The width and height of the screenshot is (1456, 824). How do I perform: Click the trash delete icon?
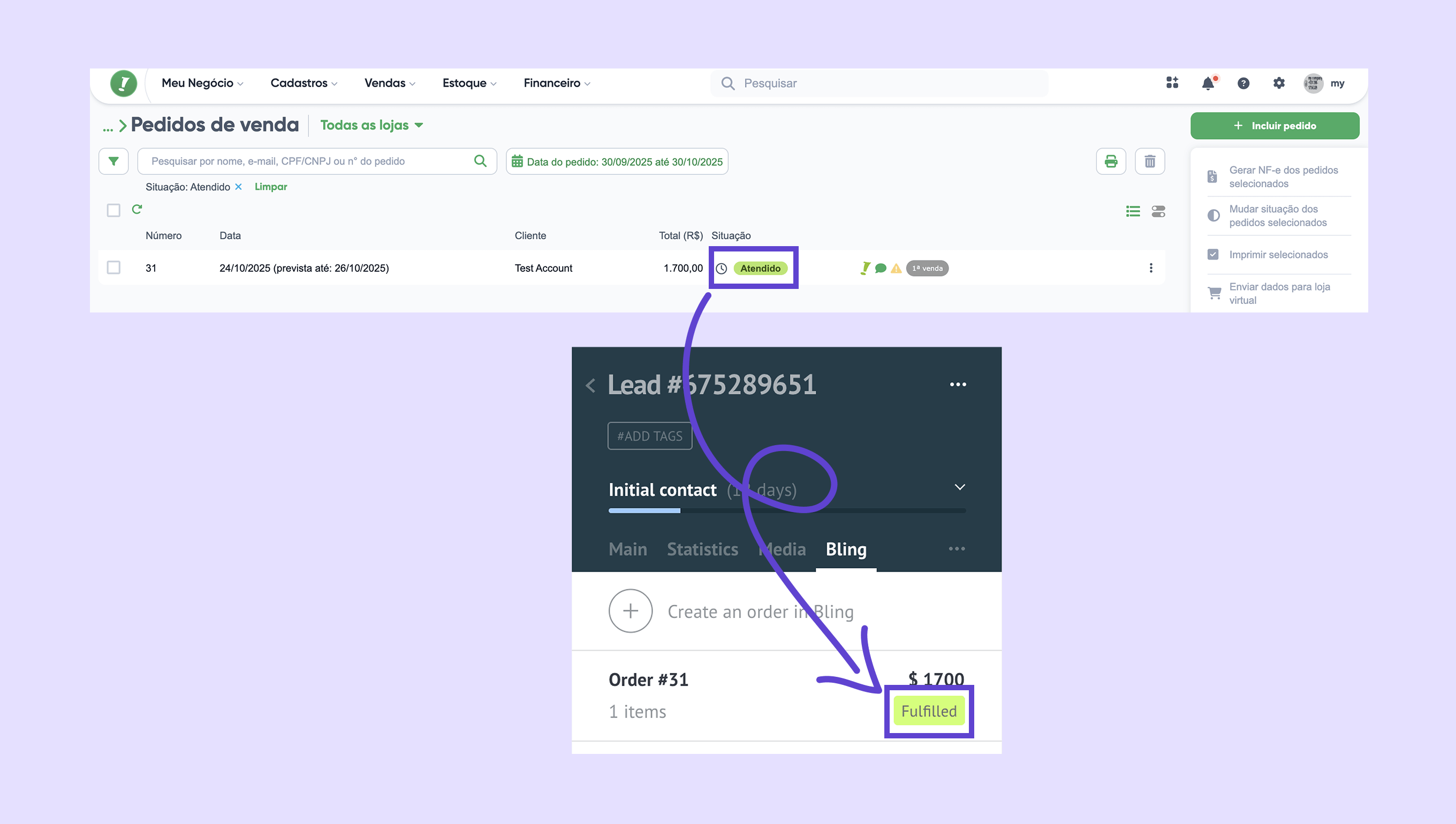click(x=1150, y=161)
